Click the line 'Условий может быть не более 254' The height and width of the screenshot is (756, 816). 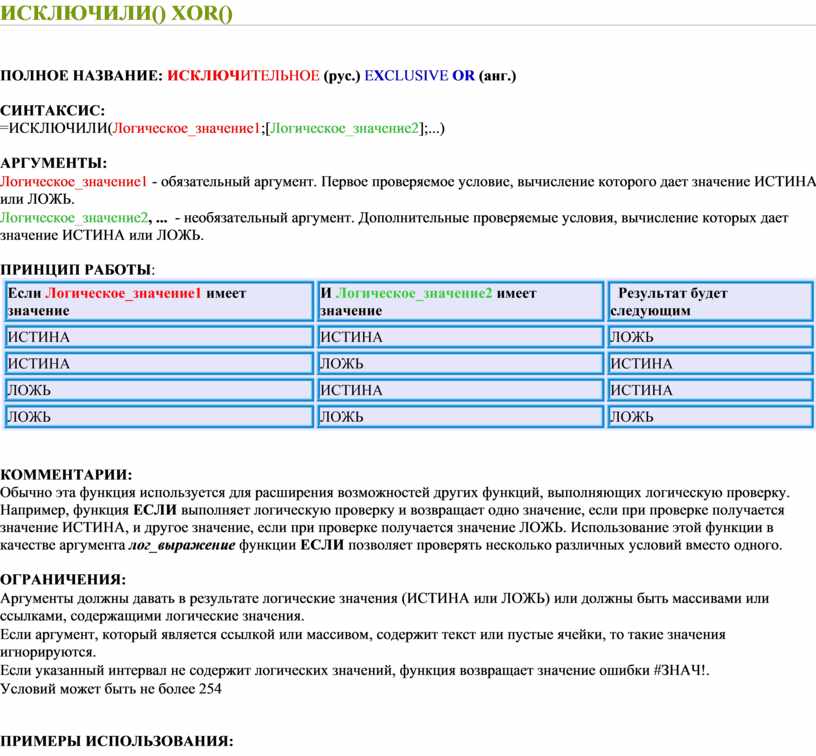[x=111, y=688]
